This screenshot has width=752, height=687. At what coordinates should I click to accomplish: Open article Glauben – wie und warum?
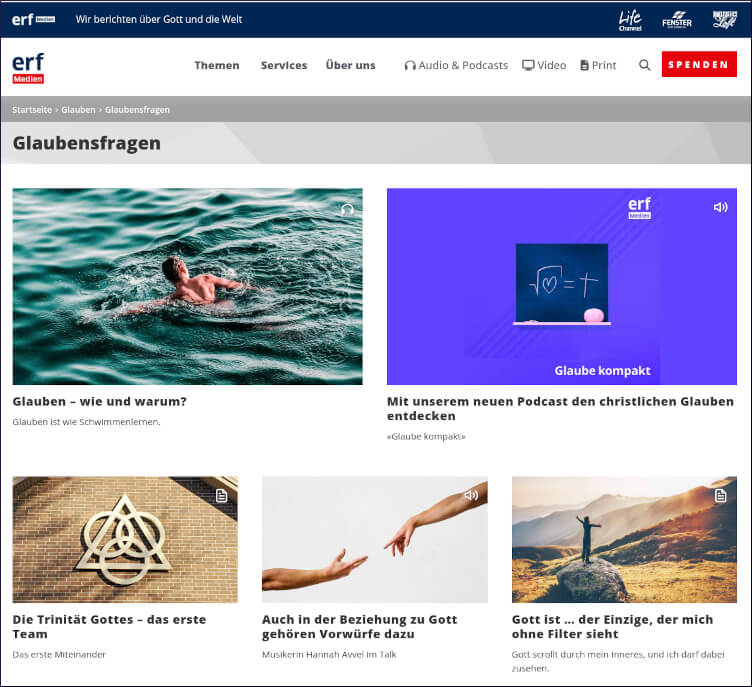pos(100,402)
